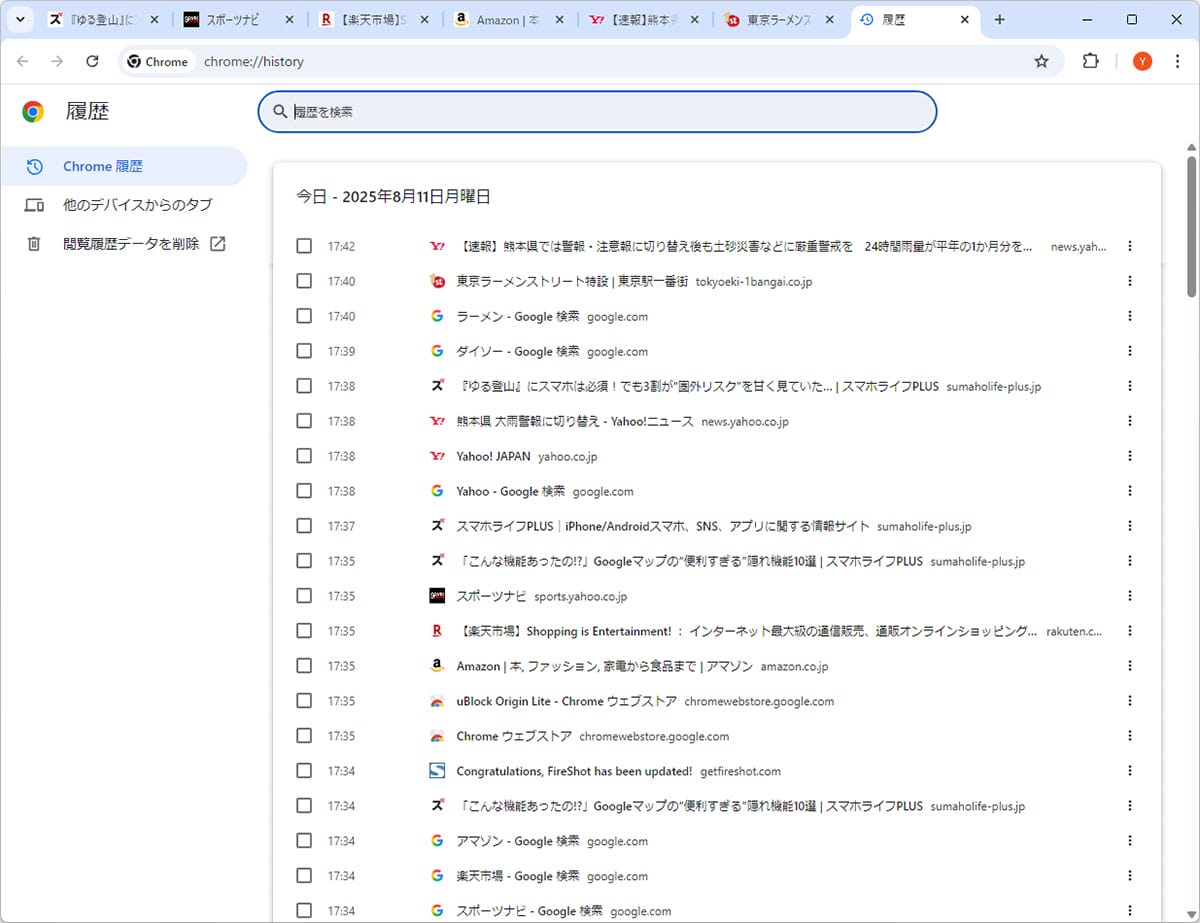Select the 17:42 熊本県 速報 entry checkbox
The image size is (1200, 923).
pyautogui.click(x=304, y=246)
